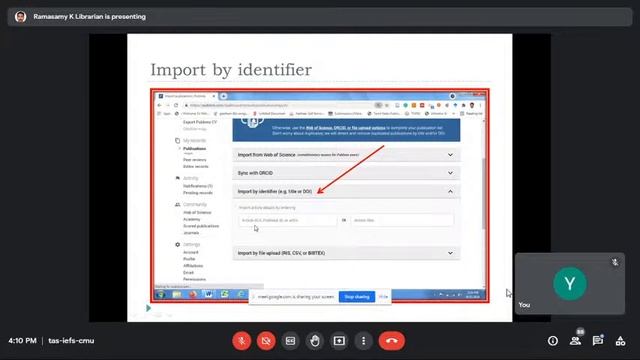This screenshot has height=360, width=640.
Task: Show everyone in the people panel
Action: tap(576, 341)
